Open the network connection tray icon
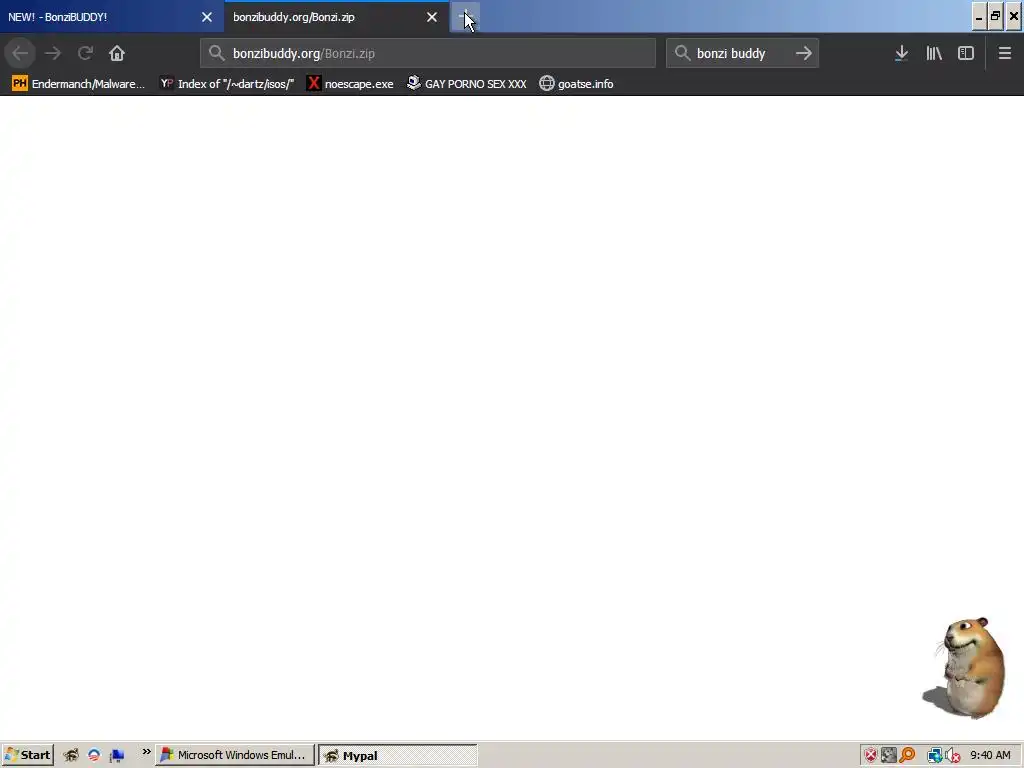 [935, 756]
